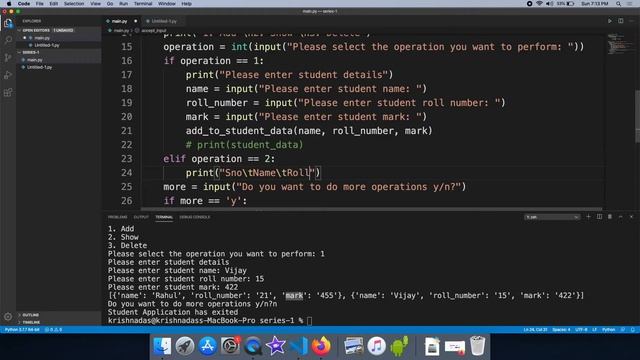
Task: Click accept_input in the breadcrumb
Action: point(153,31)
